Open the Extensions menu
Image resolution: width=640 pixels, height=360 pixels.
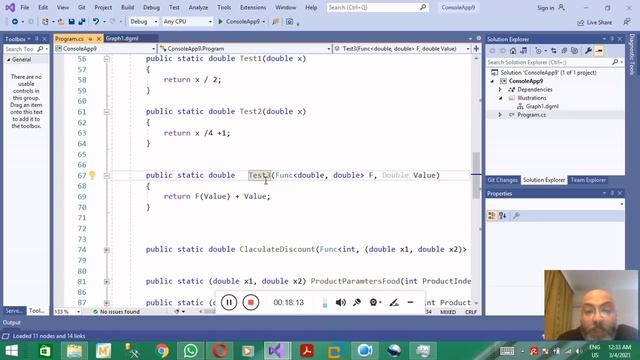[253, 7]
